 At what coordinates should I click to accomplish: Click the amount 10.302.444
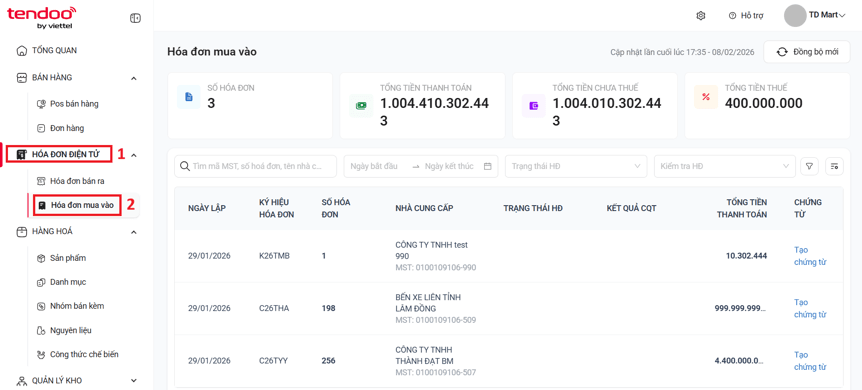coord(746,256)
